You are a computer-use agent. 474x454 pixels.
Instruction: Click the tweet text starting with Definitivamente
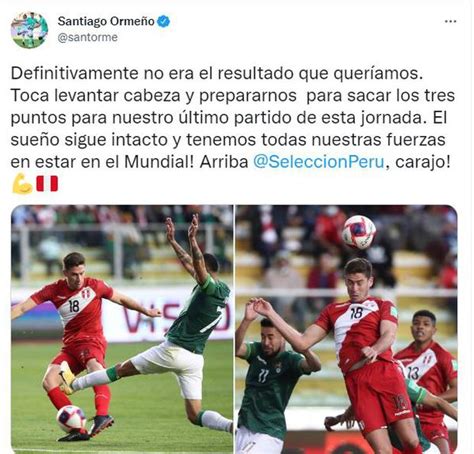pyautogui.click(x=233, y=118)
